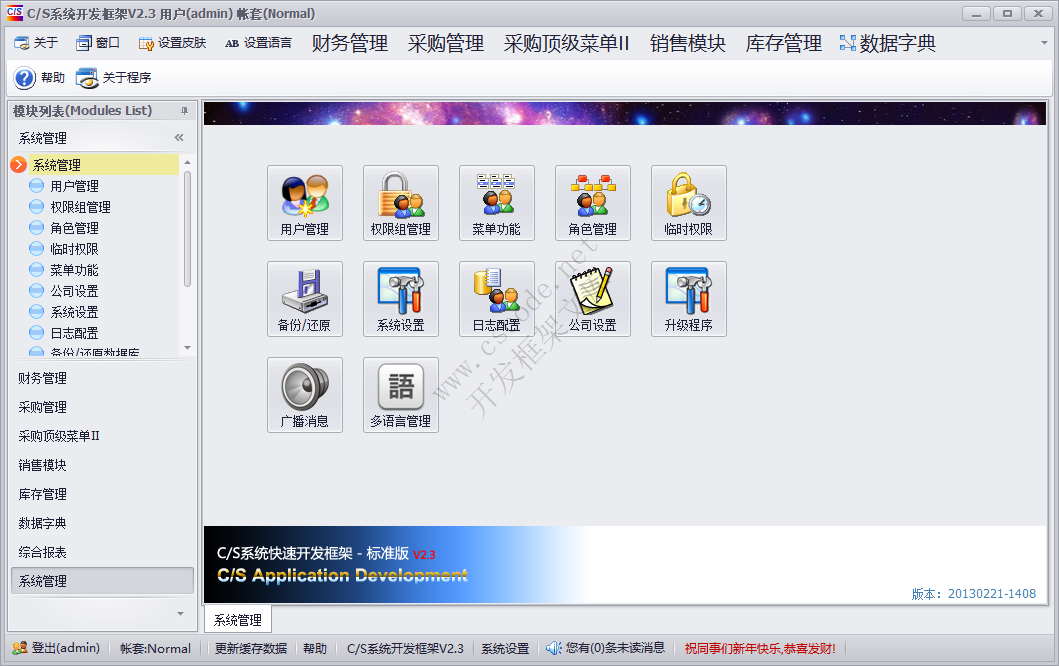This screenshot has height=666, width=1059.
Task: Click 更新缓存数据 in the status bar
Action: [x=251, y=648]
